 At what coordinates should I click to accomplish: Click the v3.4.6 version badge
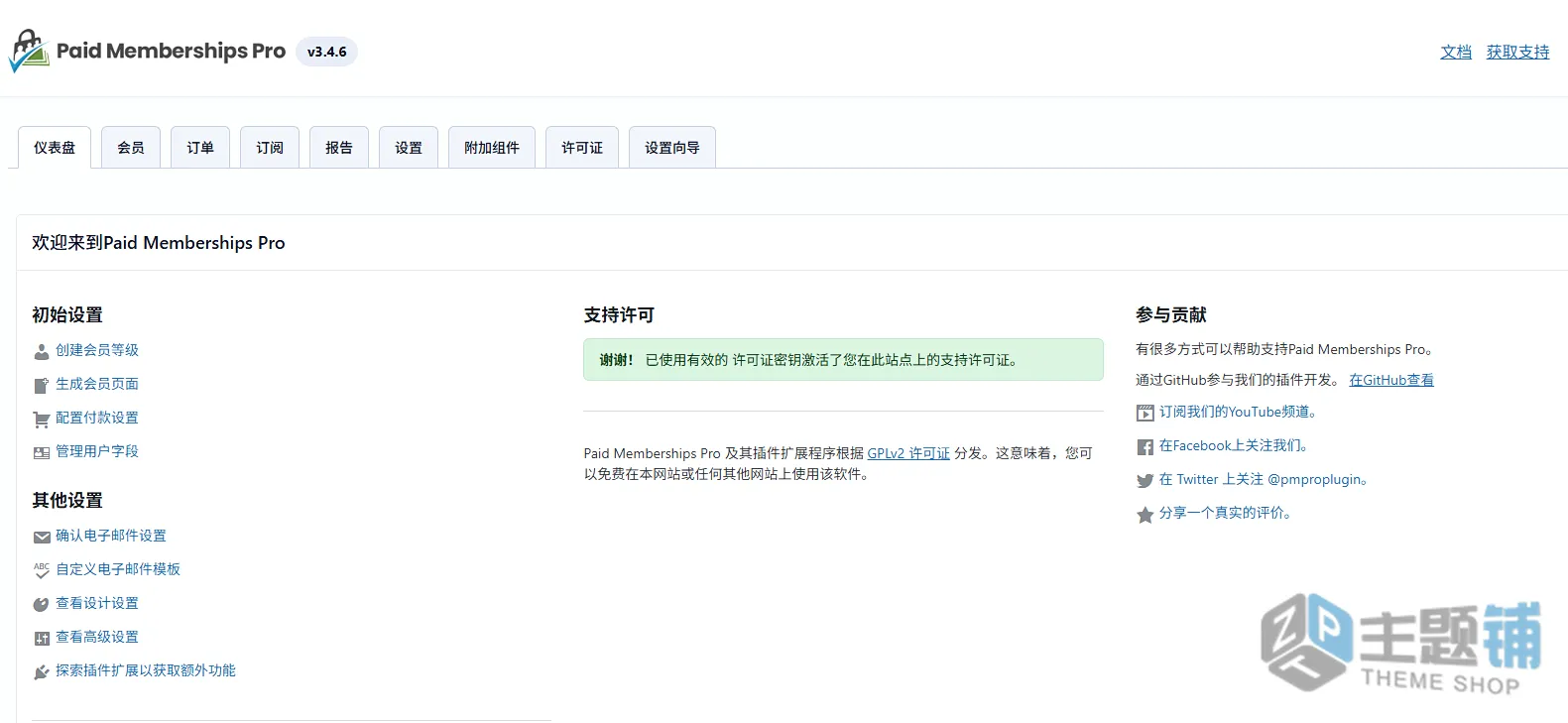pos(326,52)
